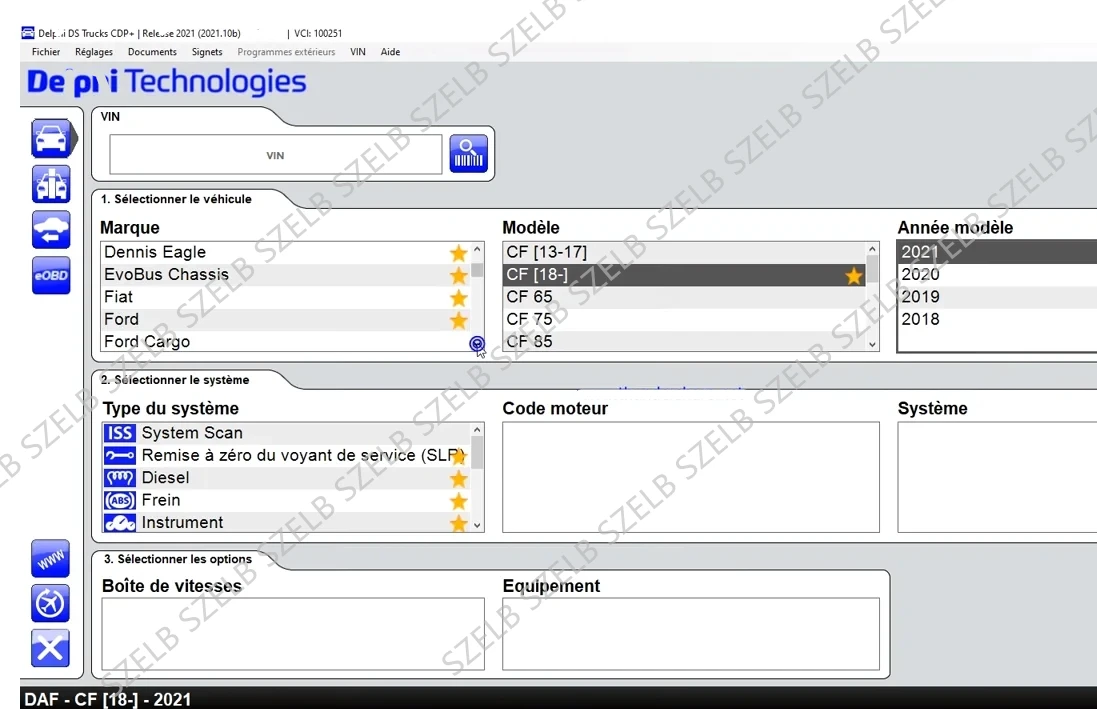Open the Signets menu
The image size is (1097, 709).
pos(207,52)
